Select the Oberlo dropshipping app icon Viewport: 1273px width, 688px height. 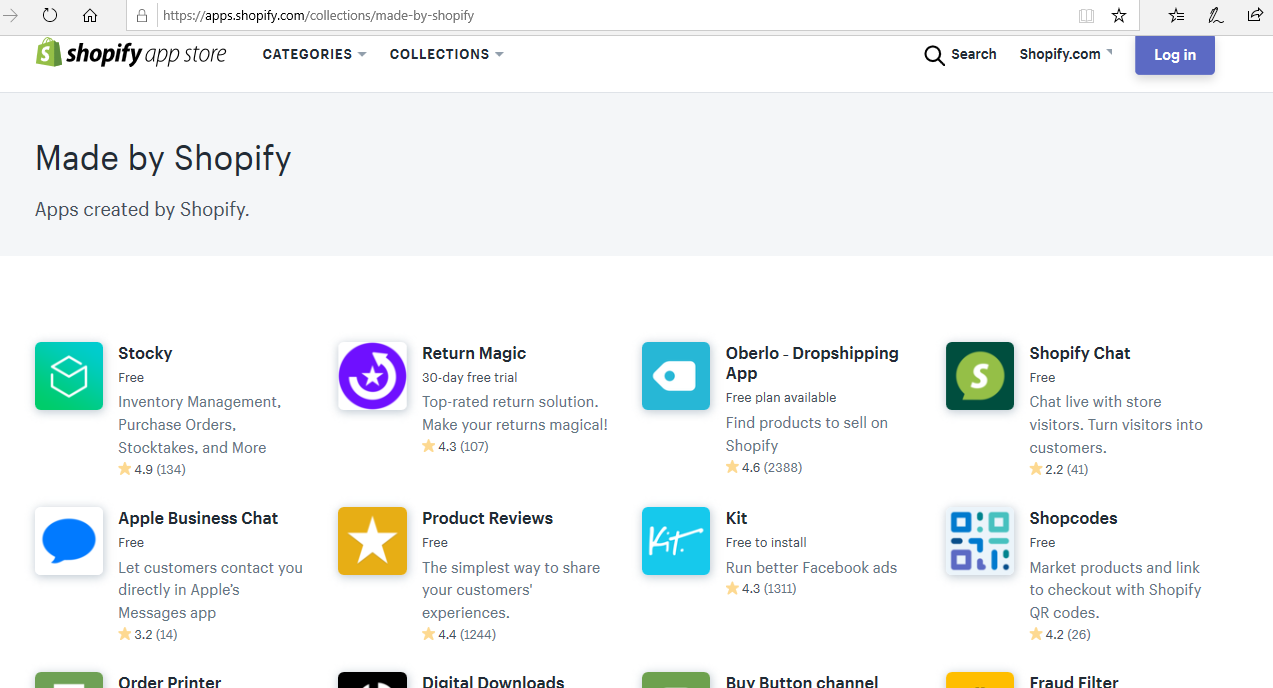tap(676, 376)
